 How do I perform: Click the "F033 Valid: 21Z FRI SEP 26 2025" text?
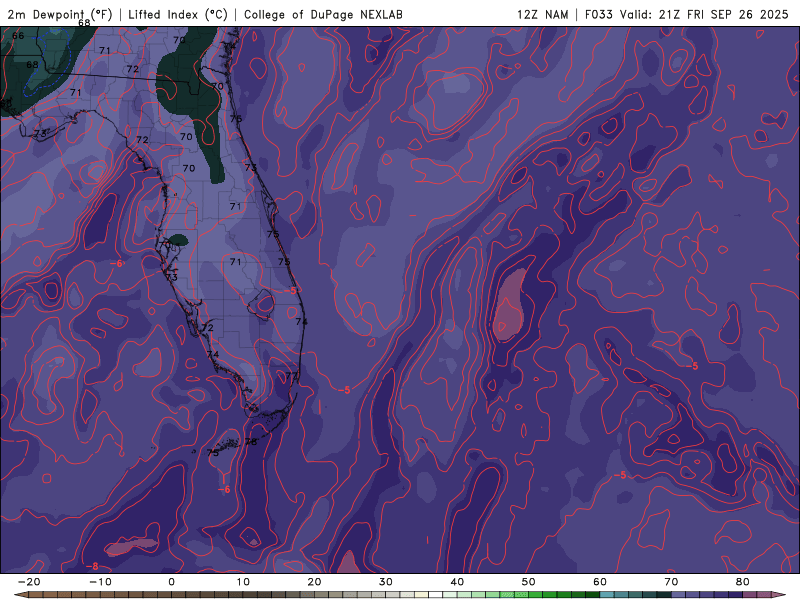tap(686, 14)
